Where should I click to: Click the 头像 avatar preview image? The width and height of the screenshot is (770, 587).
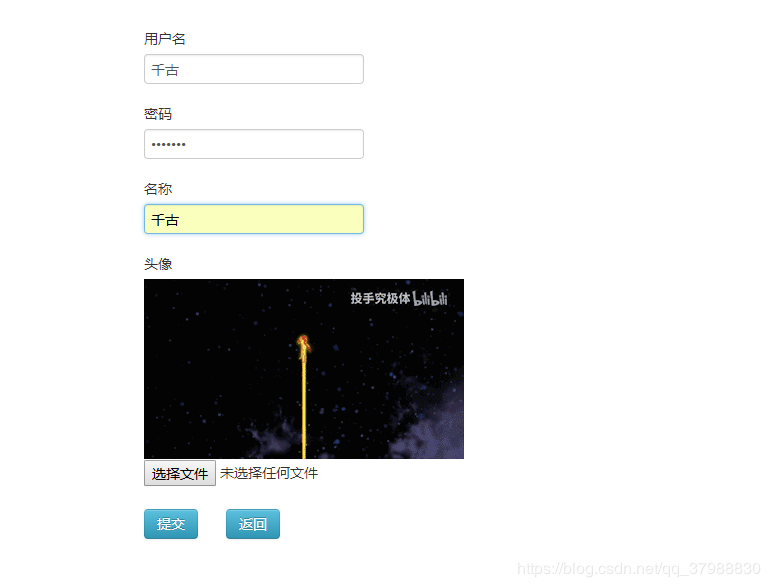click(x=304, y=369)
